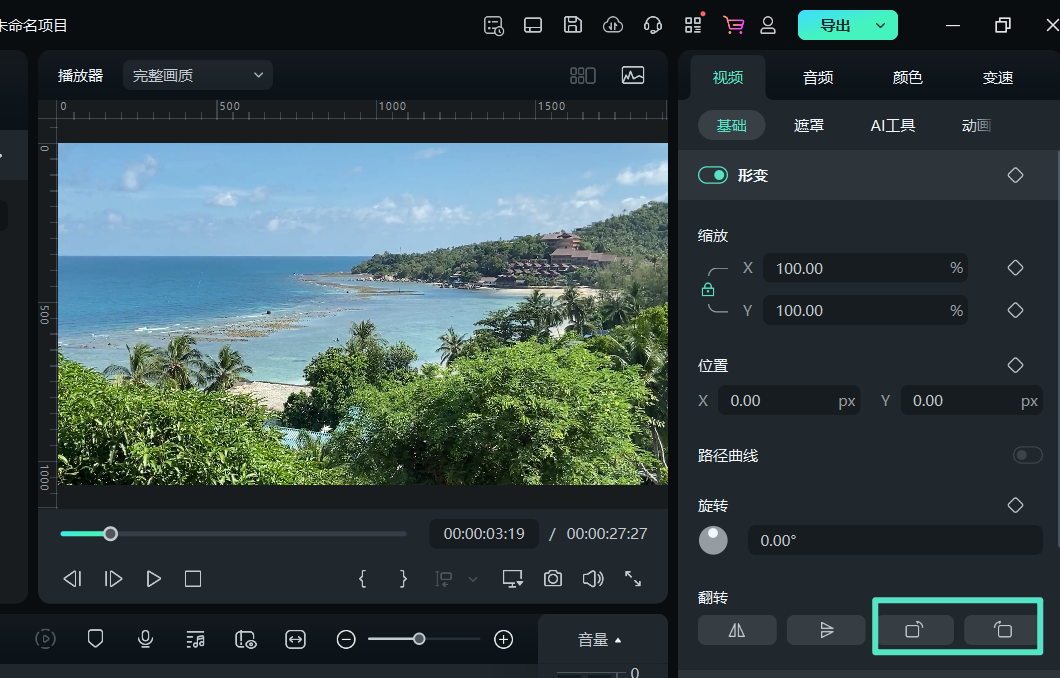Open the cloud upload icon
The image size is (1060, 678).
tap(614, 25)
